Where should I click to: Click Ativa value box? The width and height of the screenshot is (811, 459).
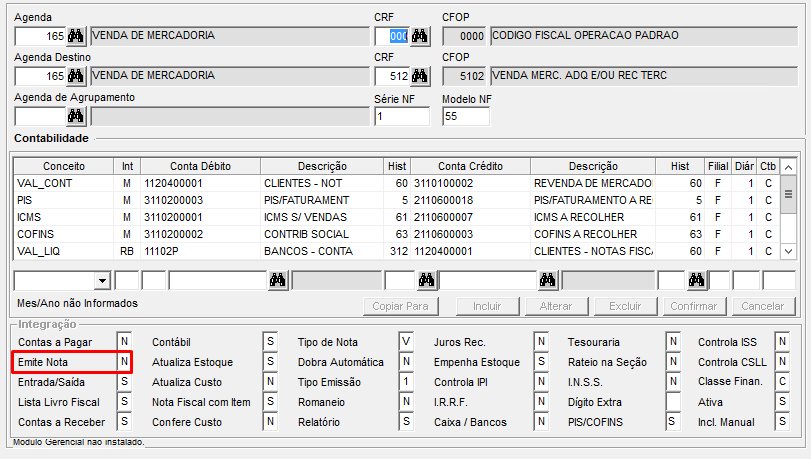[x=782, y=402]
